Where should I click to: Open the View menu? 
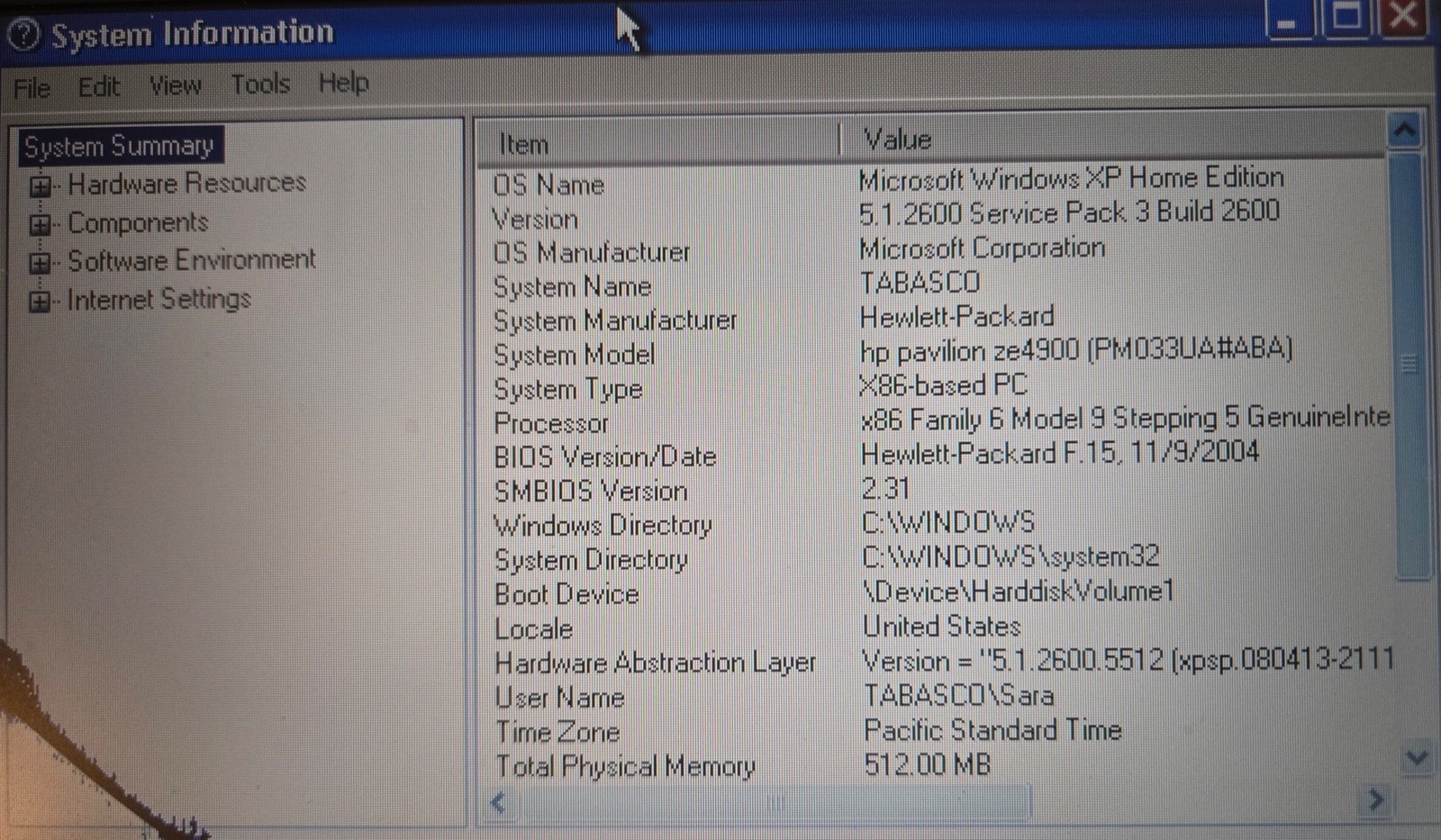coord(175,86)
